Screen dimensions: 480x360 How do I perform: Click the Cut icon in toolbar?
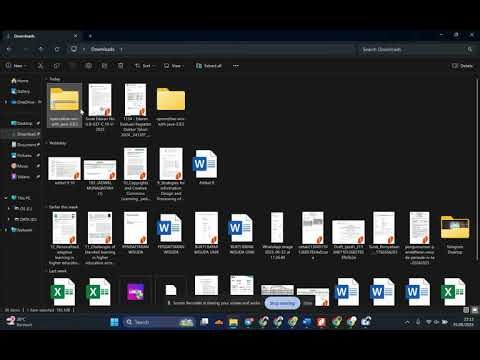point(40,66)
